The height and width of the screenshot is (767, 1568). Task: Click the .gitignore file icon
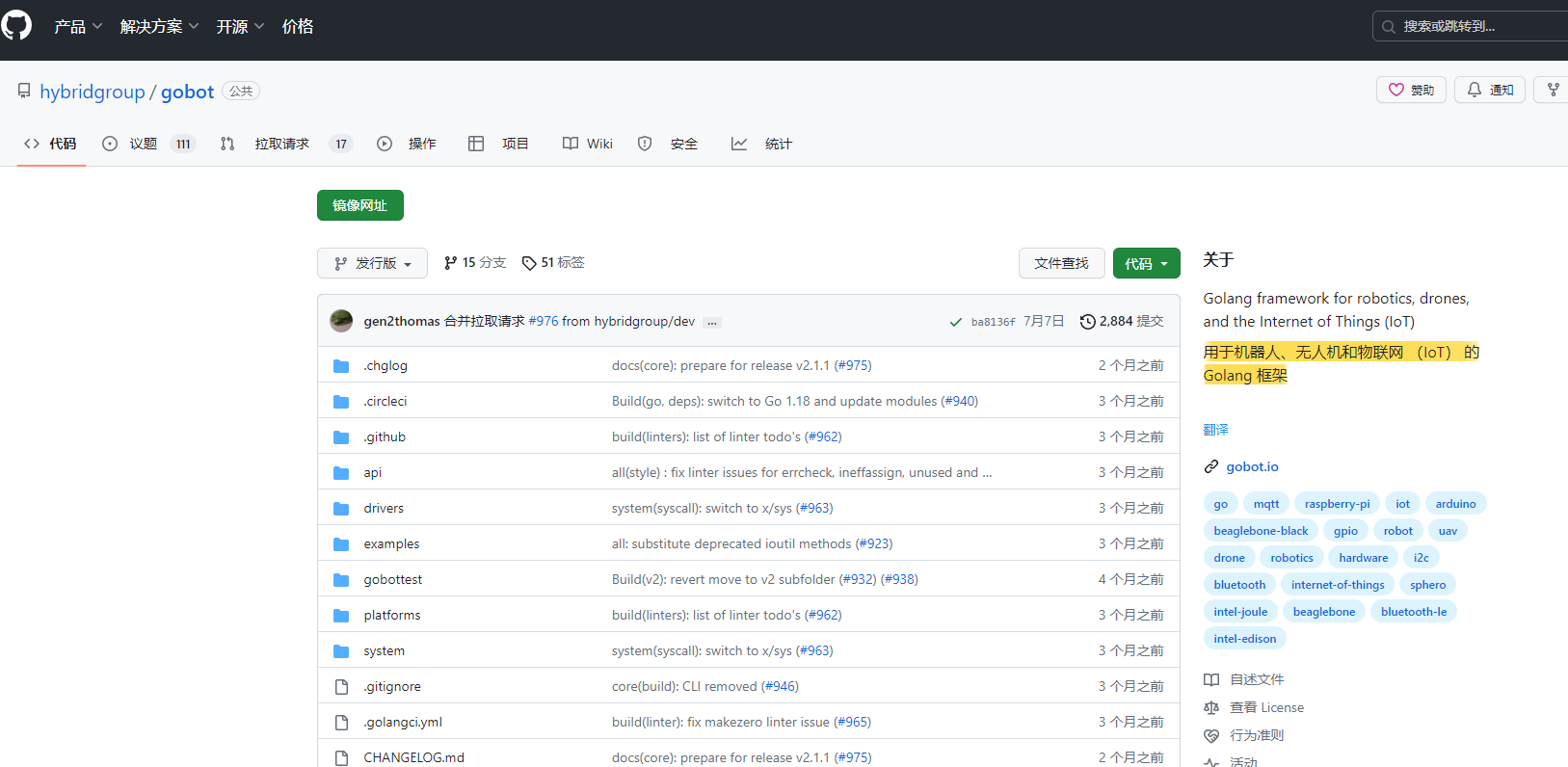(x=341, y=687)
